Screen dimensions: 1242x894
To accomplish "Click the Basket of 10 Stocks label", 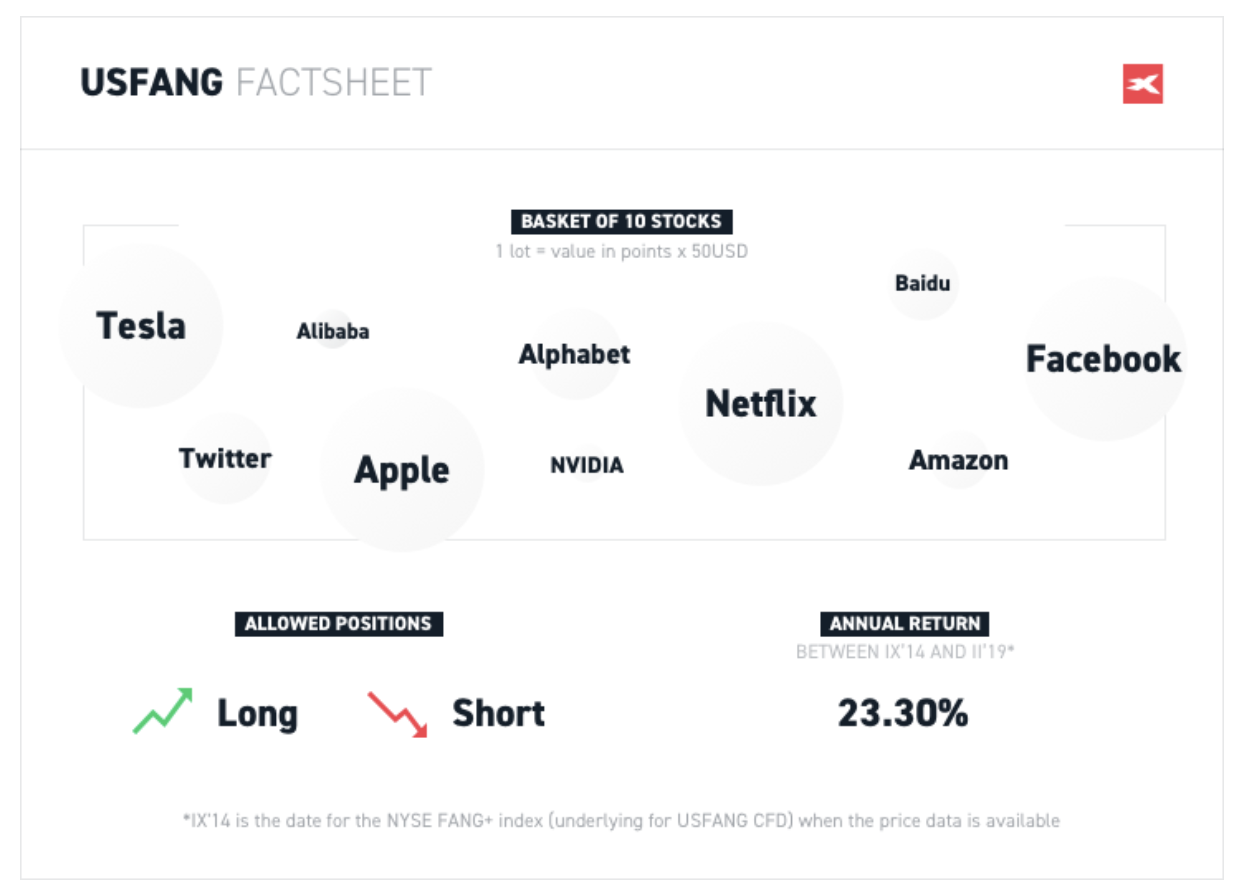I will [621, 221].
